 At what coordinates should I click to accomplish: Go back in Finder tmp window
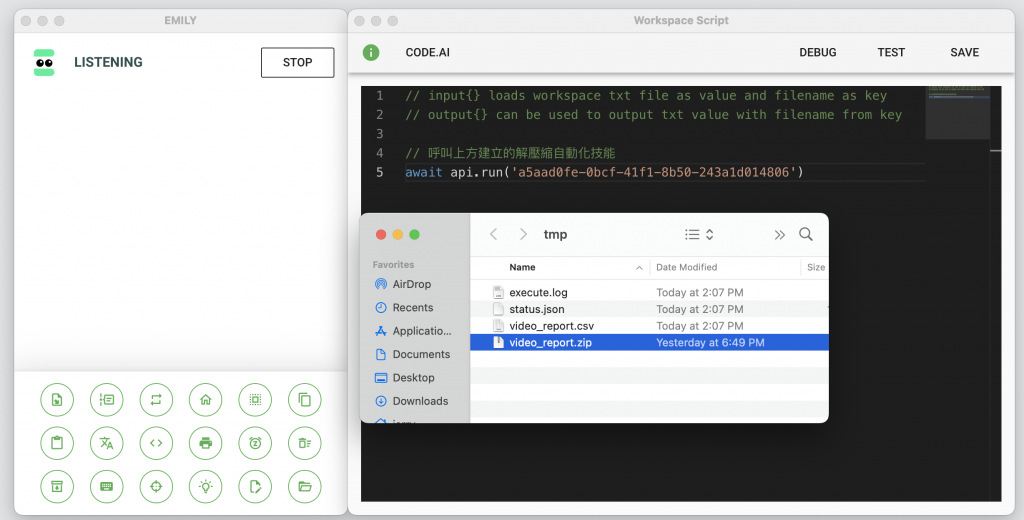click(x=494, y=235)
